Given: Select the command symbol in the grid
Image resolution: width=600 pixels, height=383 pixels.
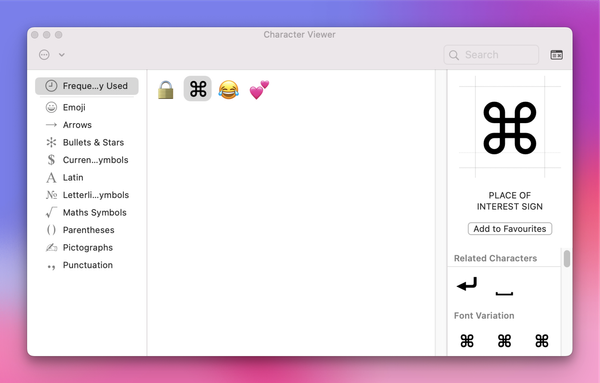Looking at the screenshot, I should click(198, 89).
